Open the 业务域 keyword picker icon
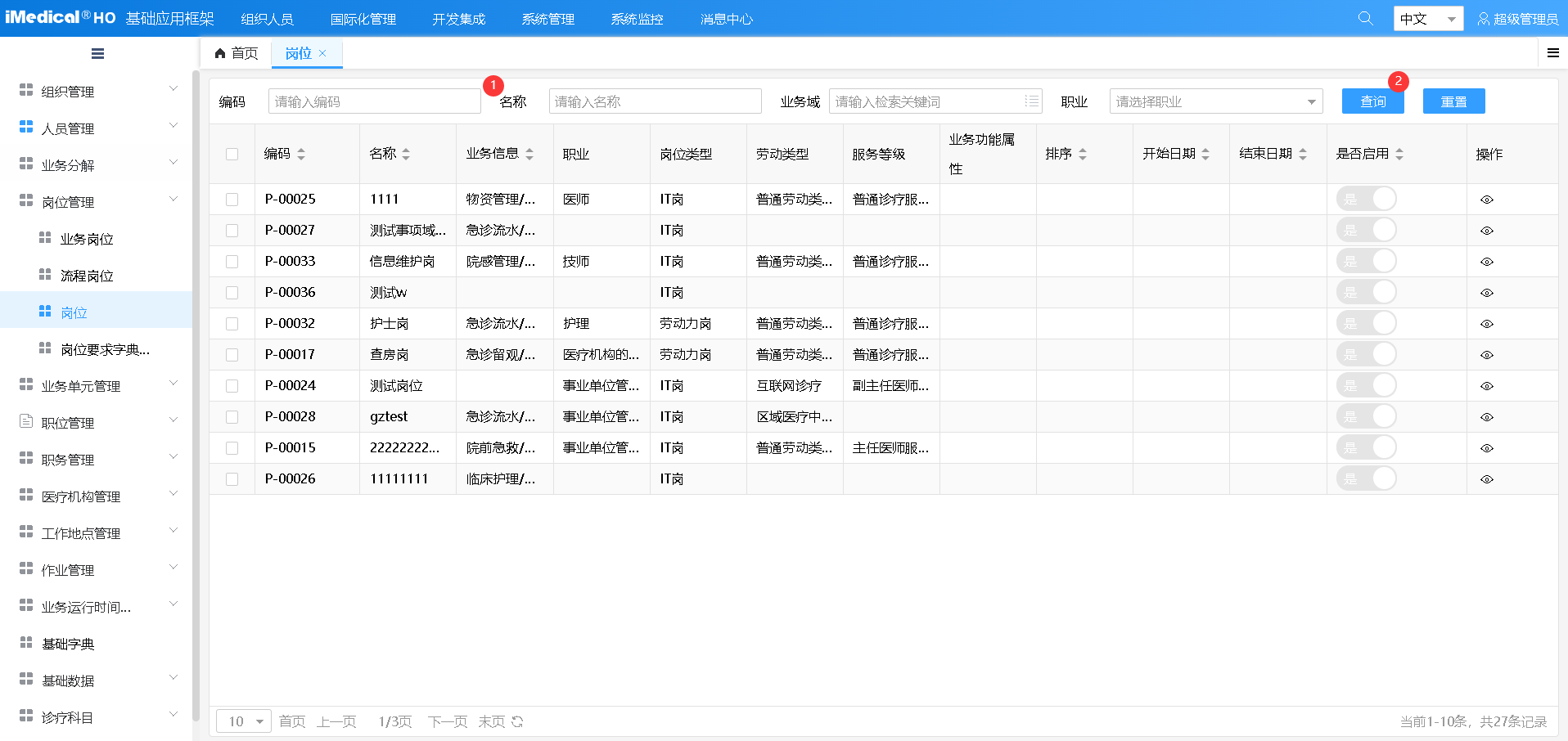 pos(1033,101)
